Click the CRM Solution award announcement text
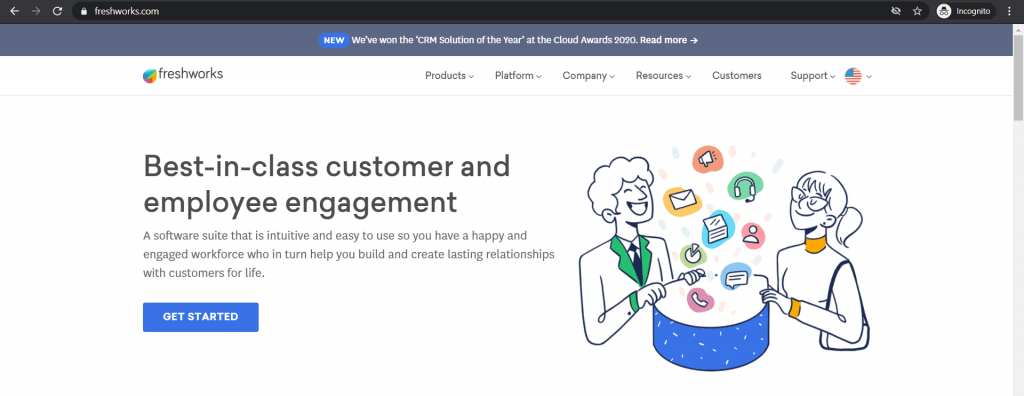Viewport: 1024px width, 396px height. (494, 40)
